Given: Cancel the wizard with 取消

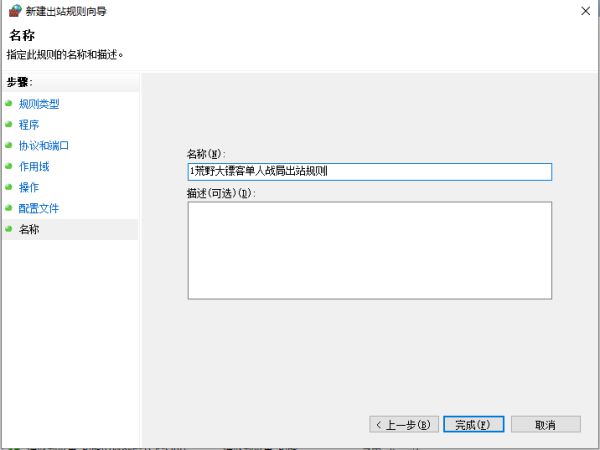Looking at the screenshot, I should (545, 424).
